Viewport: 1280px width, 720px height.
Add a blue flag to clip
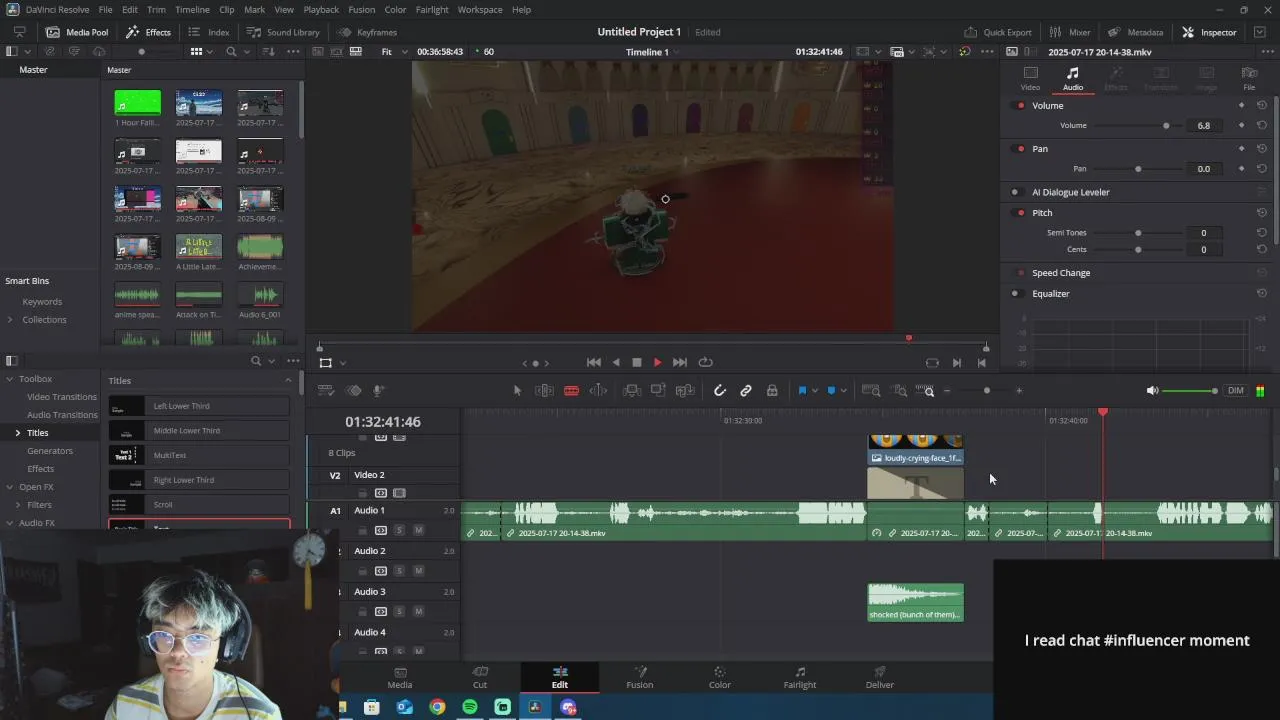802,391
